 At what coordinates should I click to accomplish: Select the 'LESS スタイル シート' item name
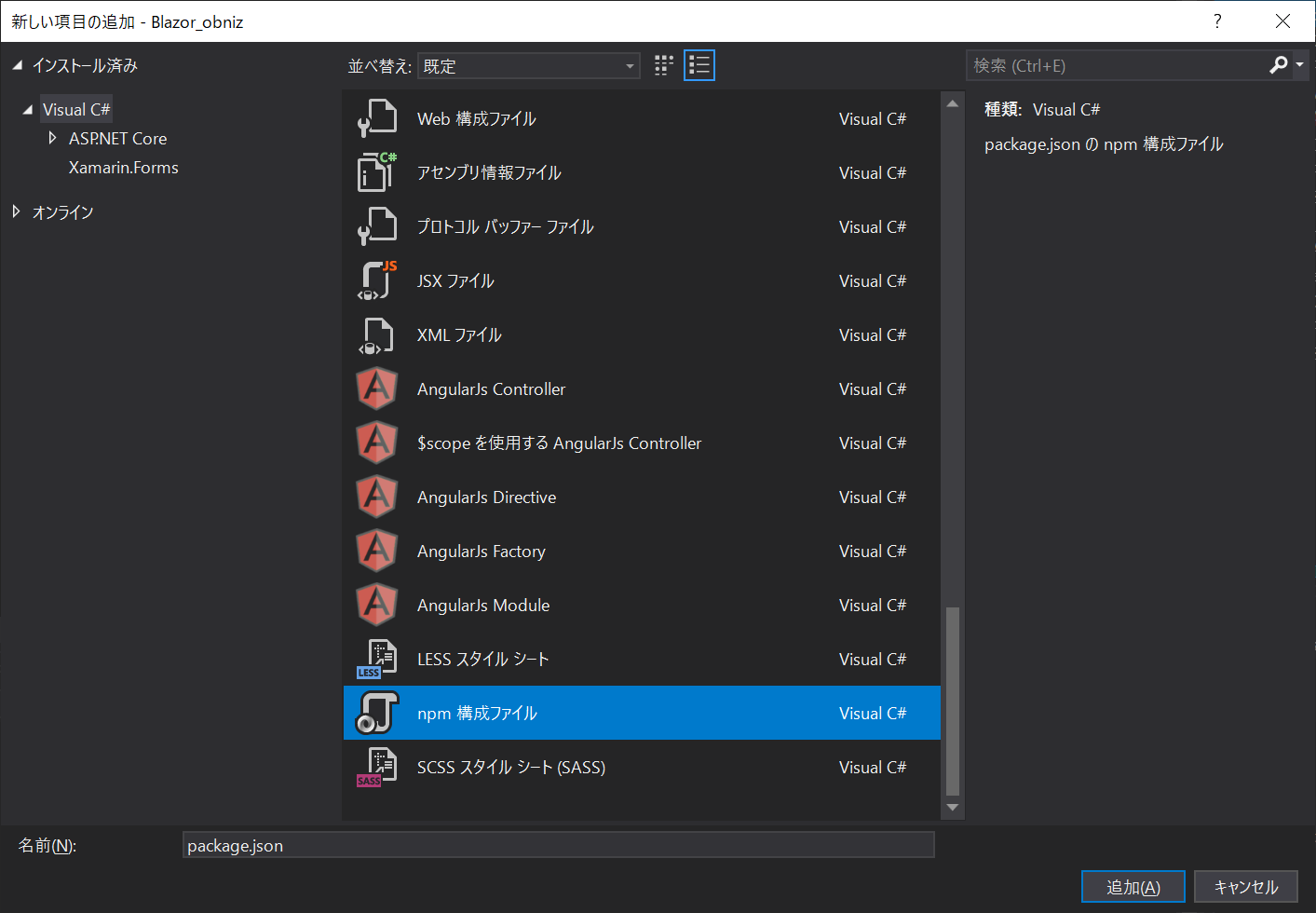pyautogui.click(x=482, y=659)
